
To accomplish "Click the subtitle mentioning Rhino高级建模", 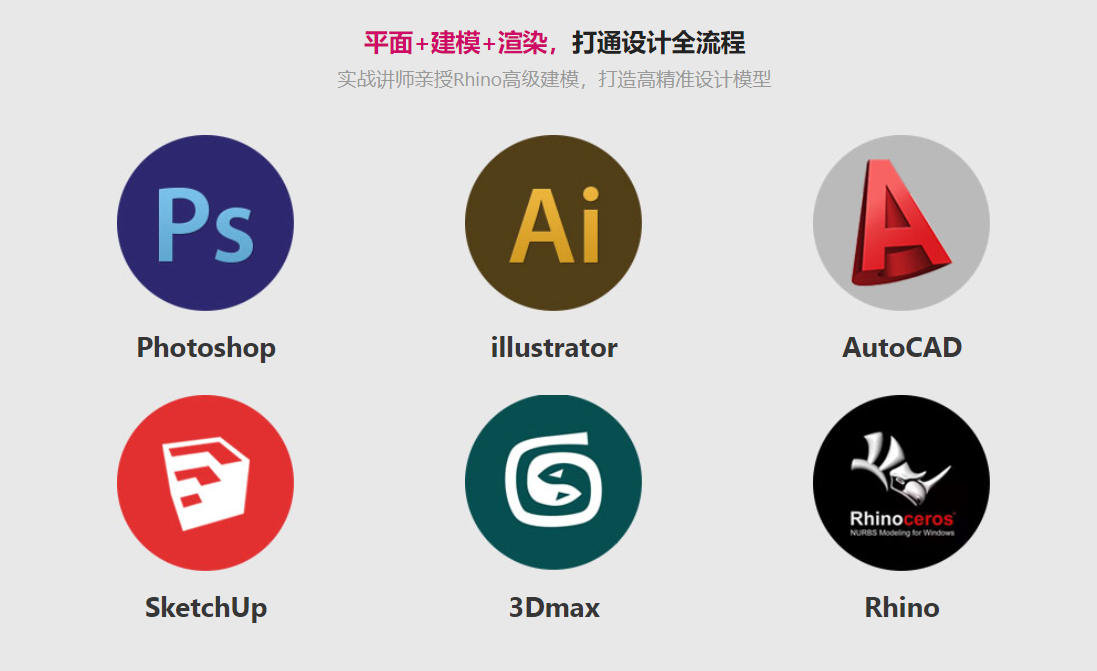I will point(554,79).
